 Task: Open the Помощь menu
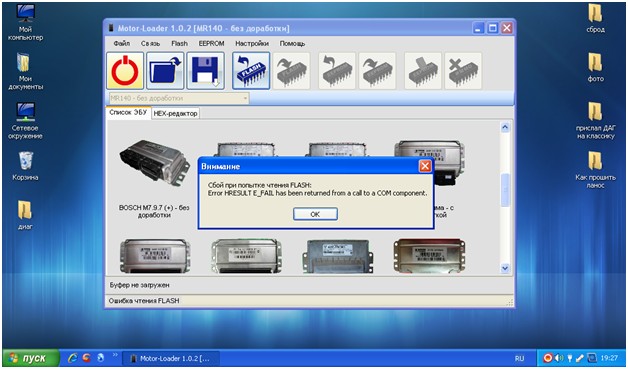[x=292, y=43]
